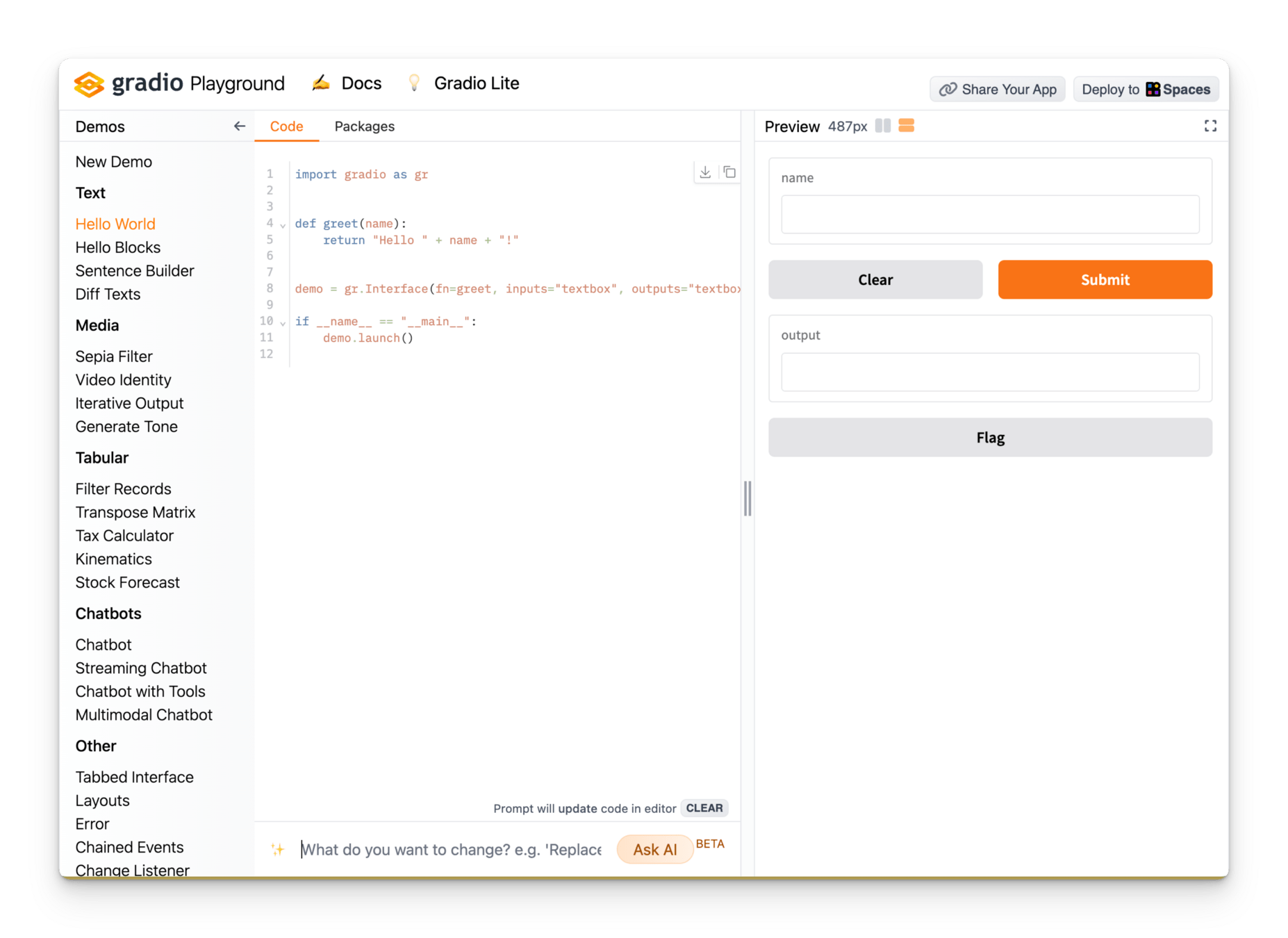Choose the Video Identity demo
The height and width of the screenshot is (938, 1288).
tap(123, 380)
